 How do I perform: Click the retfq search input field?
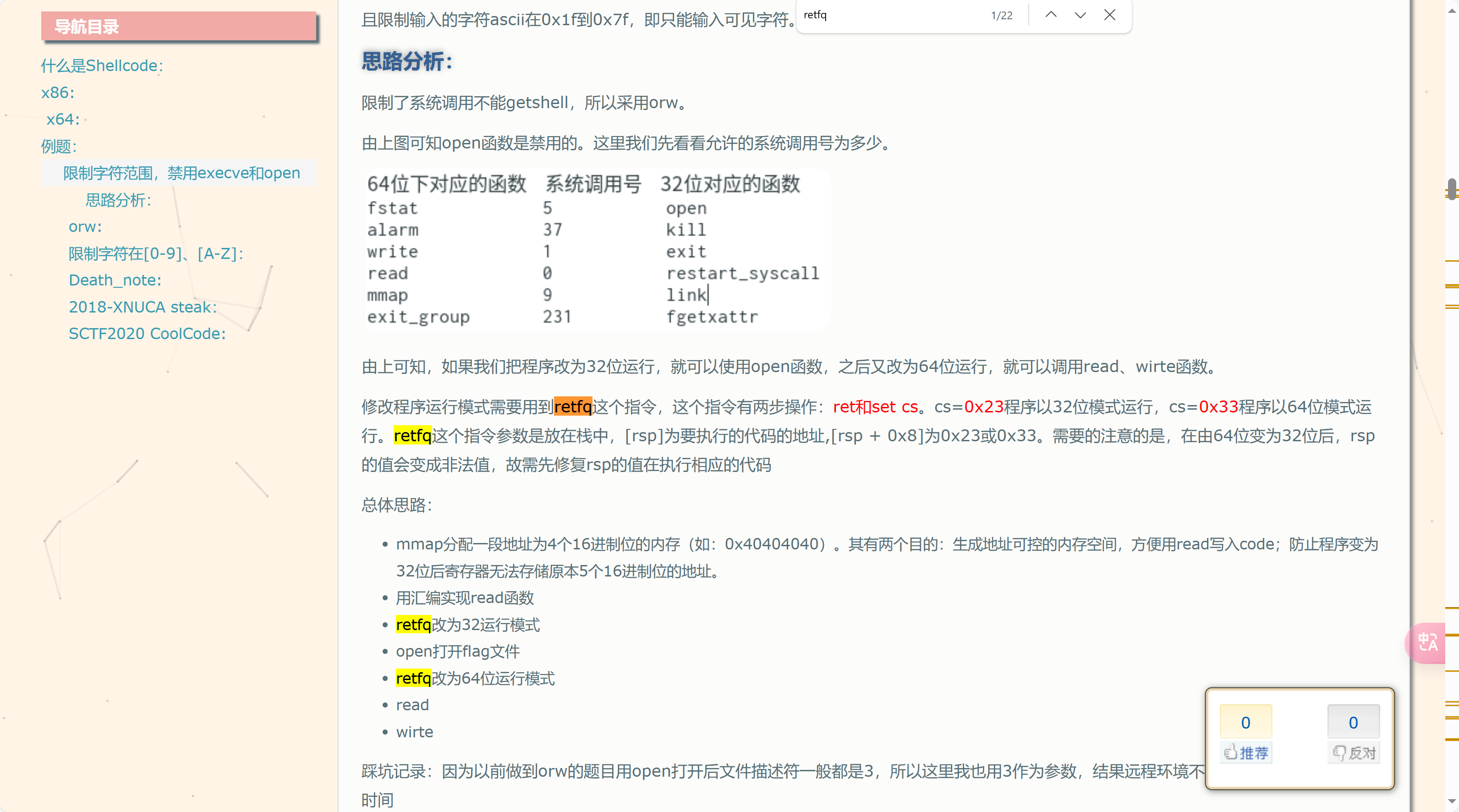[x=892, y=15]
